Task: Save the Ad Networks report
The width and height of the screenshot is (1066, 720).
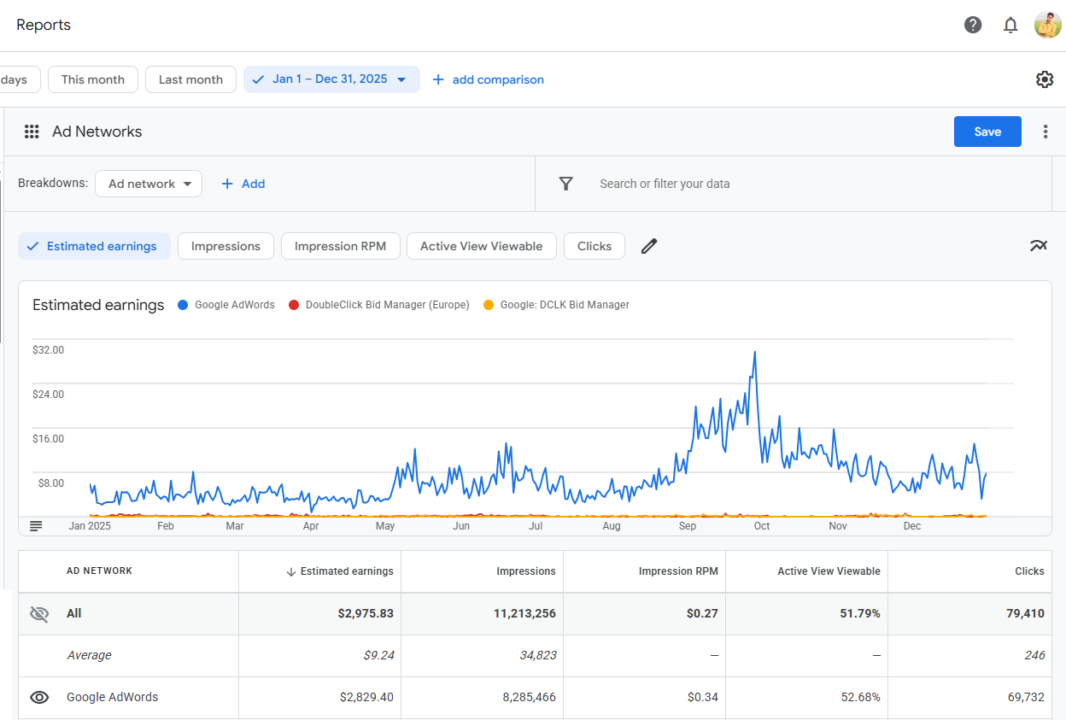Action: pos(987,131)
